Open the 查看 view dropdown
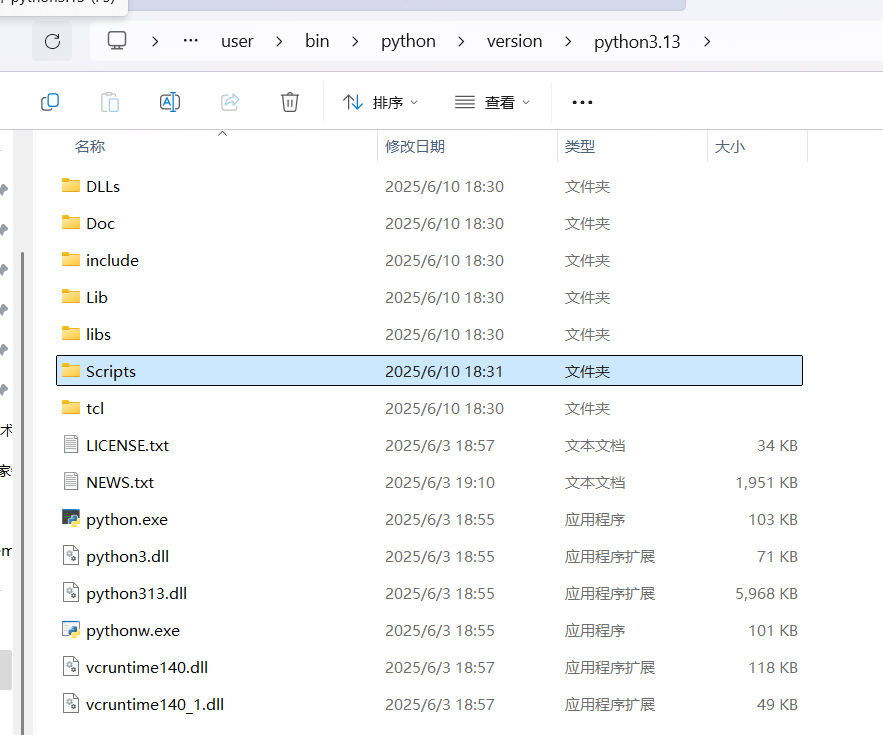883x735 pixels. [492, 102]
